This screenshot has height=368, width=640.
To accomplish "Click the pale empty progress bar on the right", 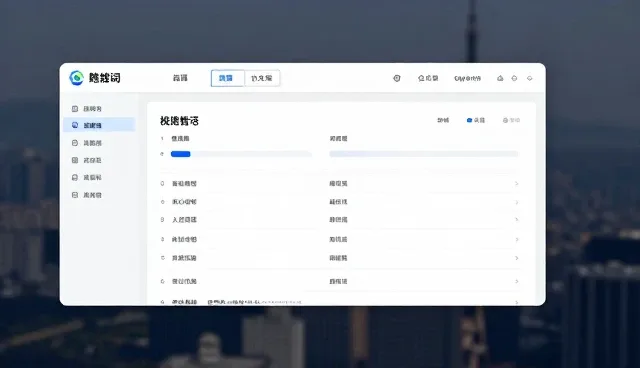I will (x=424, y=154).
